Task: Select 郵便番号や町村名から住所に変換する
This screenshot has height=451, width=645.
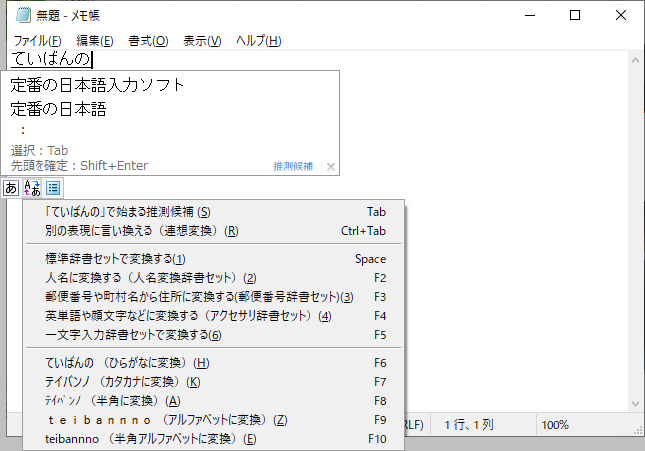Action: point(214,297)
